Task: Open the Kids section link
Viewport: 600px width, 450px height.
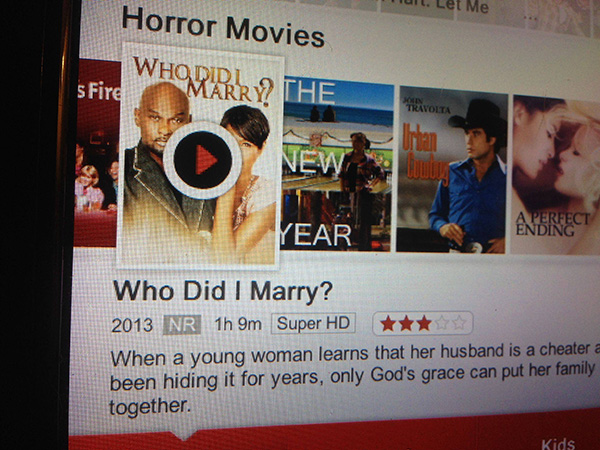Action: click(558, 444)
